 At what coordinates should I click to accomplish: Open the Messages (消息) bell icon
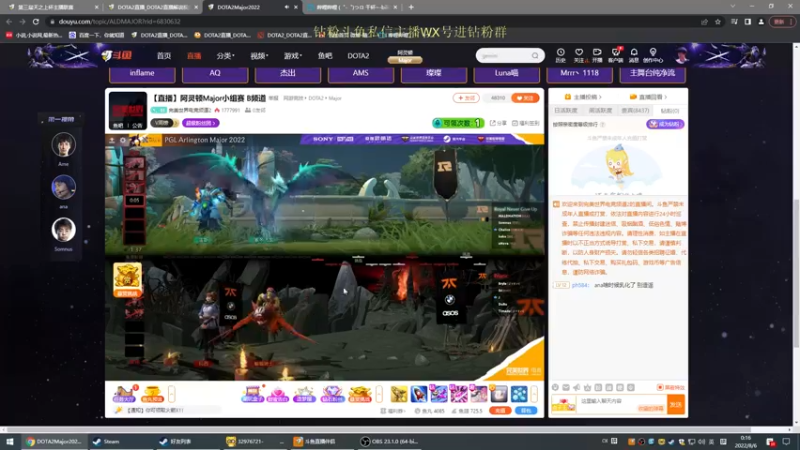(634, 55)
